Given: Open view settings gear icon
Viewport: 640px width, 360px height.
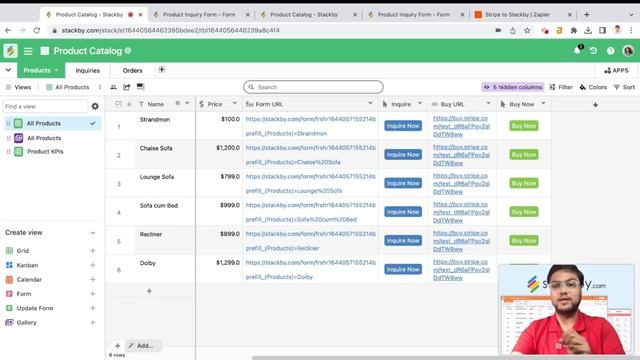Looking at the screenshot, I should pos(95,106).
